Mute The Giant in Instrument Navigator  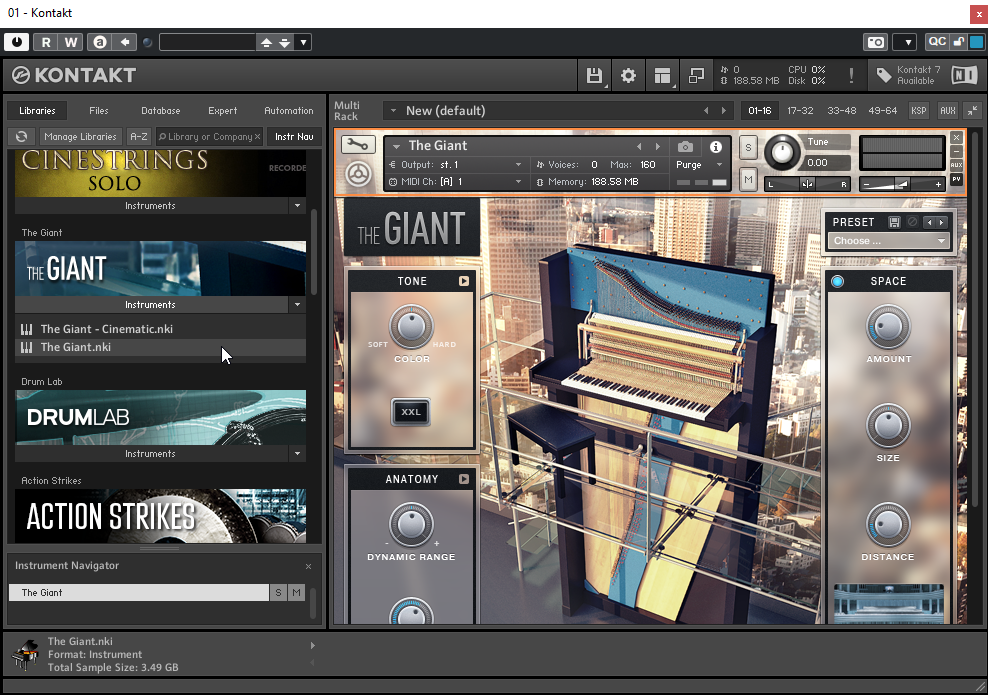click(x=296, y=593)
